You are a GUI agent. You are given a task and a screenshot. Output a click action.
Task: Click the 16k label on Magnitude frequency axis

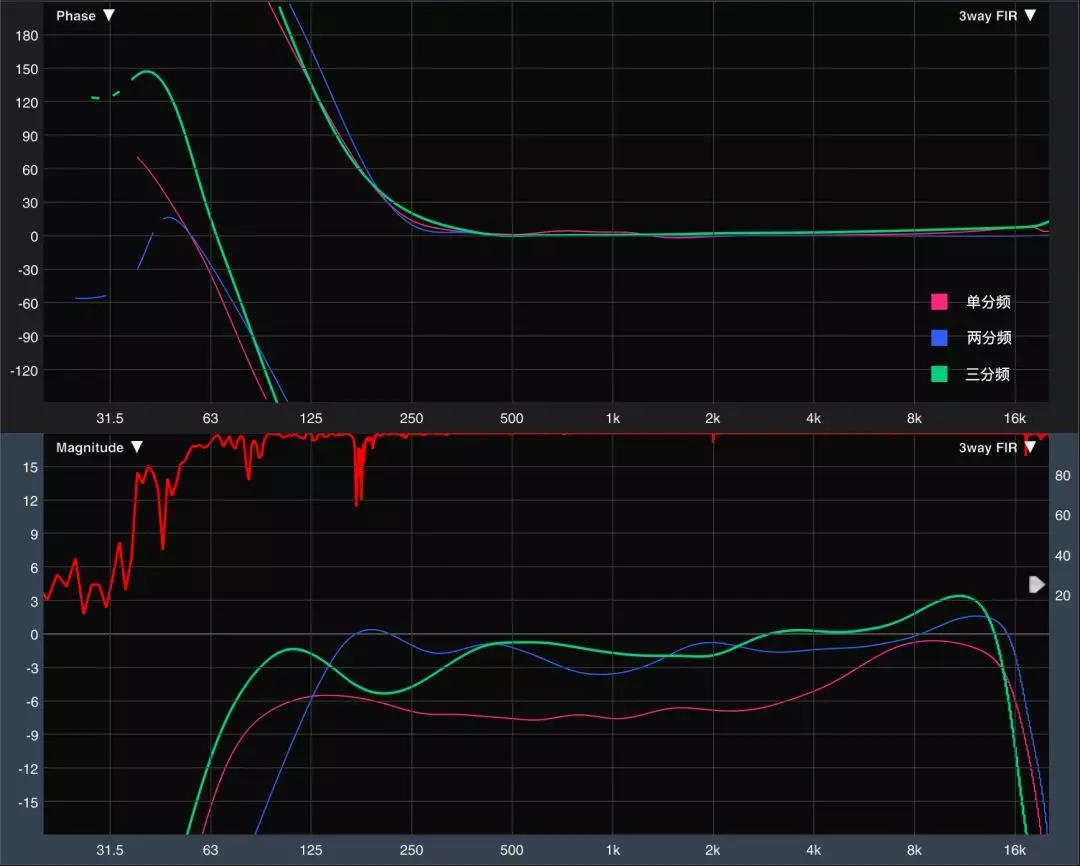(x=1014, y=851)
